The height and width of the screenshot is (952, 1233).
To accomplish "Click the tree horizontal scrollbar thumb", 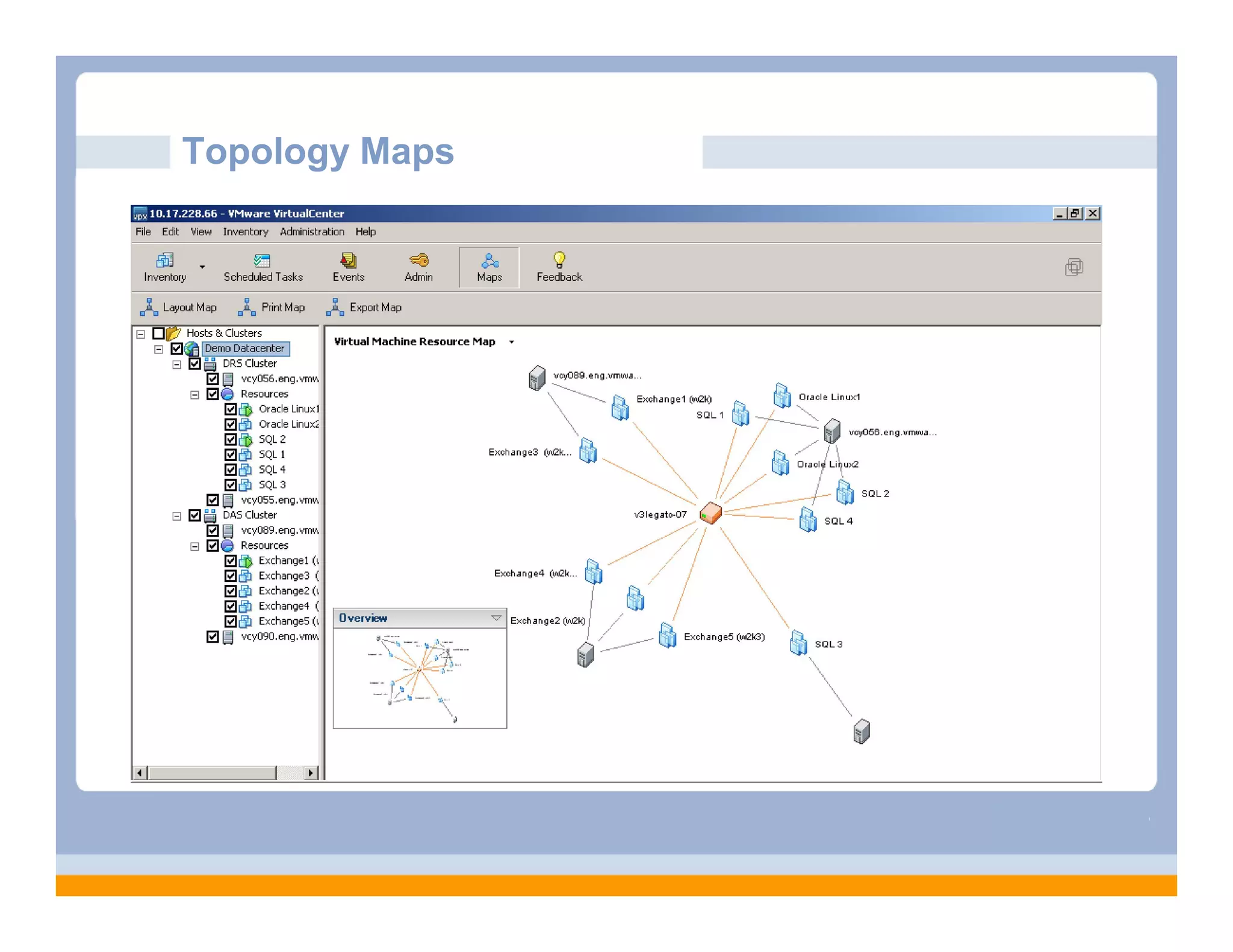I will click(x=213, y=773).
